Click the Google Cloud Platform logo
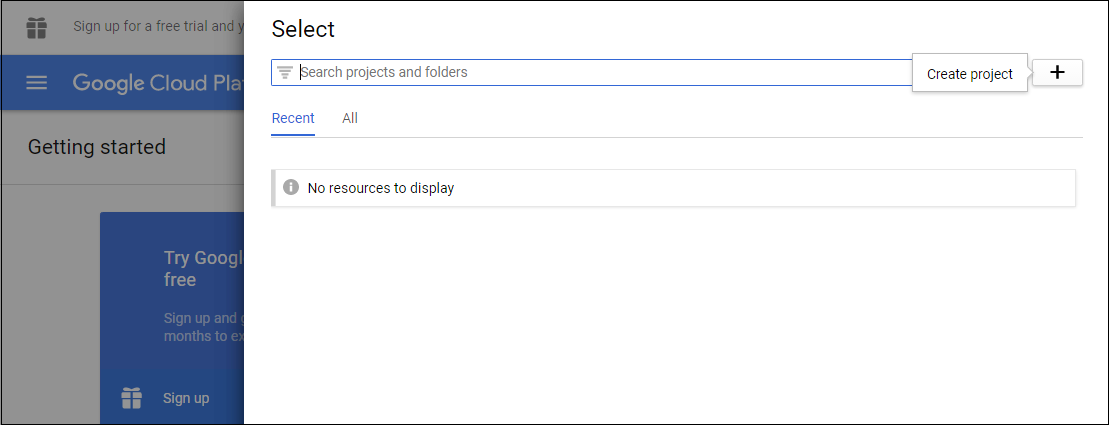Viewport: 1109px width, 425px height. (x=158, y=83)
